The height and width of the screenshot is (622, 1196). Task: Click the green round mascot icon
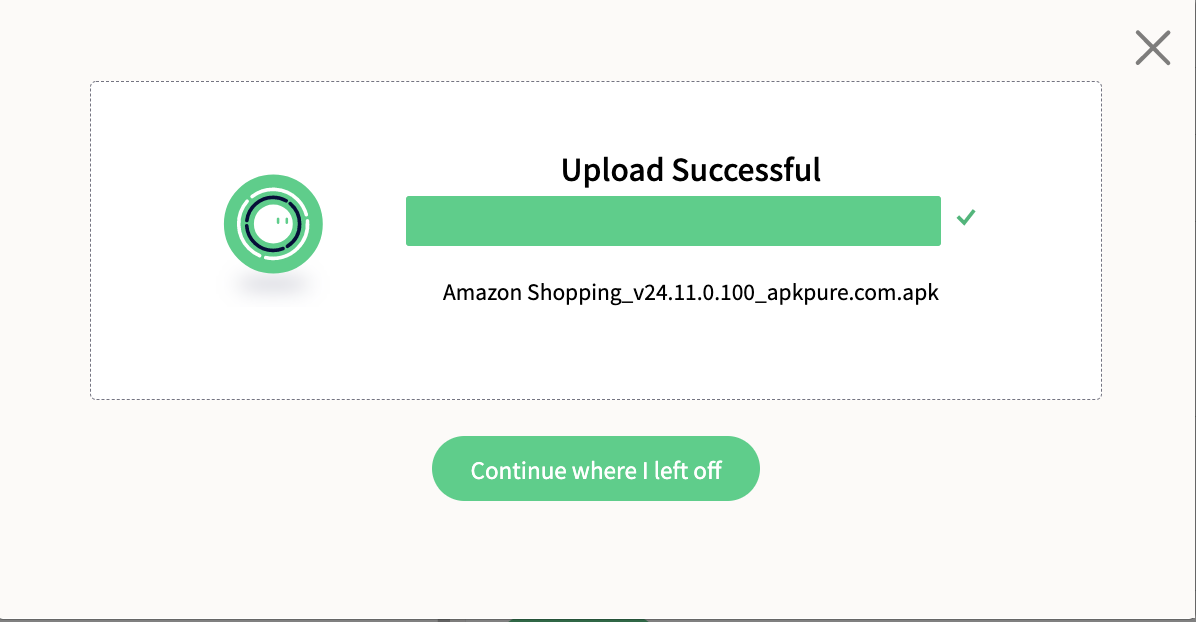[x=273, y=224]
